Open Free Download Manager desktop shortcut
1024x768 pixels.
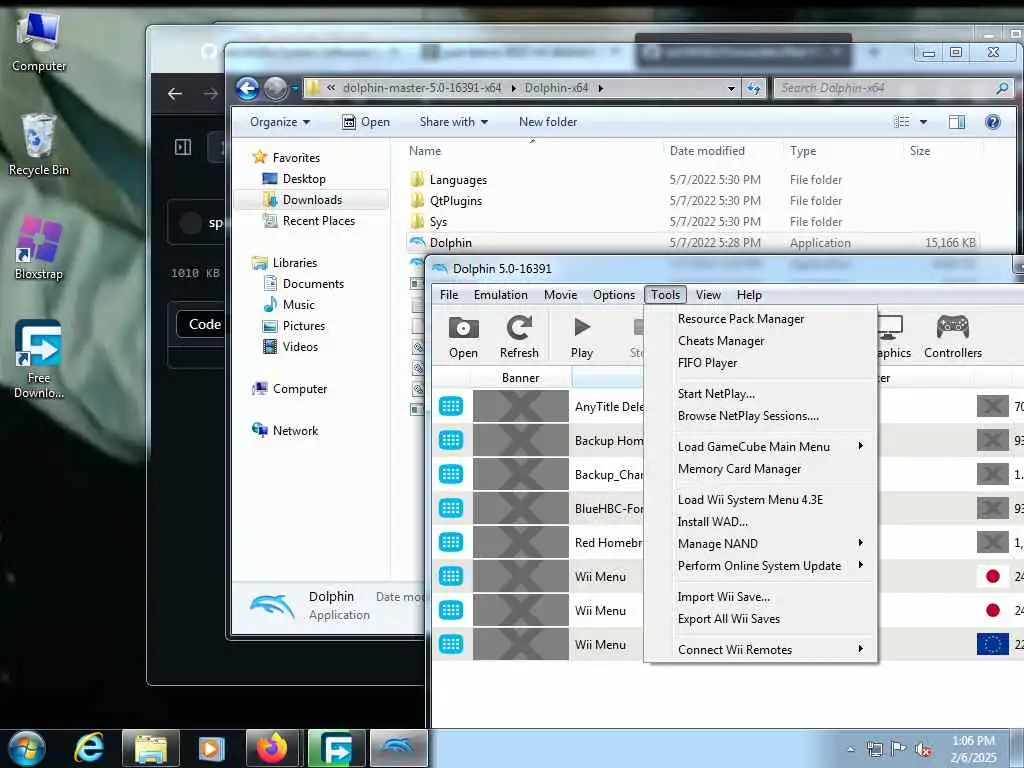[x=39, y=359]
